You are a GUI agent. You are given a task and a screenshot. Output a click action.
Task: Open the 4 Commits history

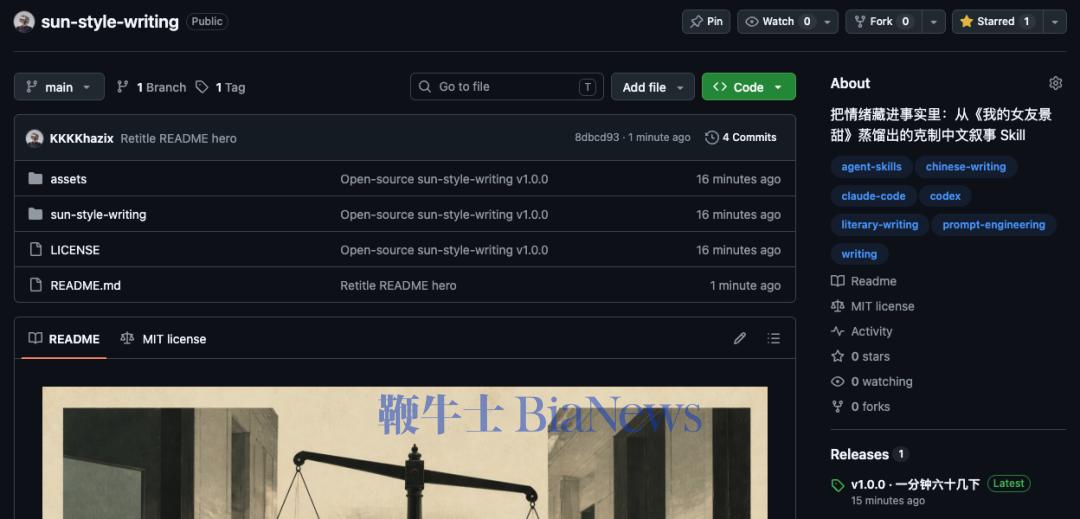(x=741, y=138)
